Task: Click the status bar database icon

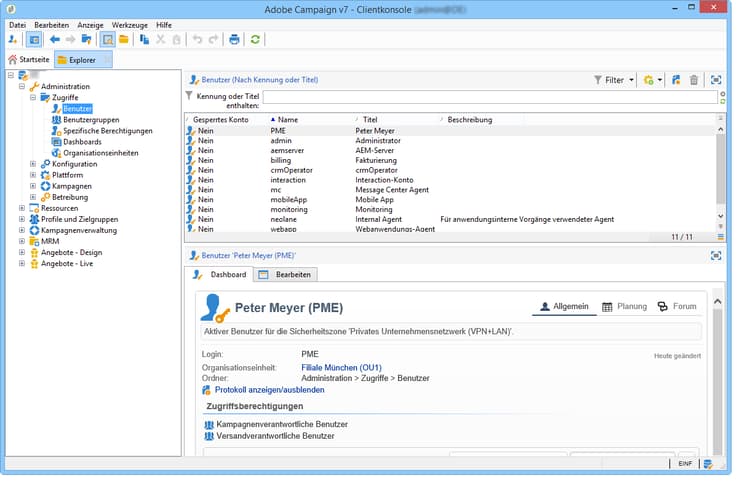Action: (708, 463)
